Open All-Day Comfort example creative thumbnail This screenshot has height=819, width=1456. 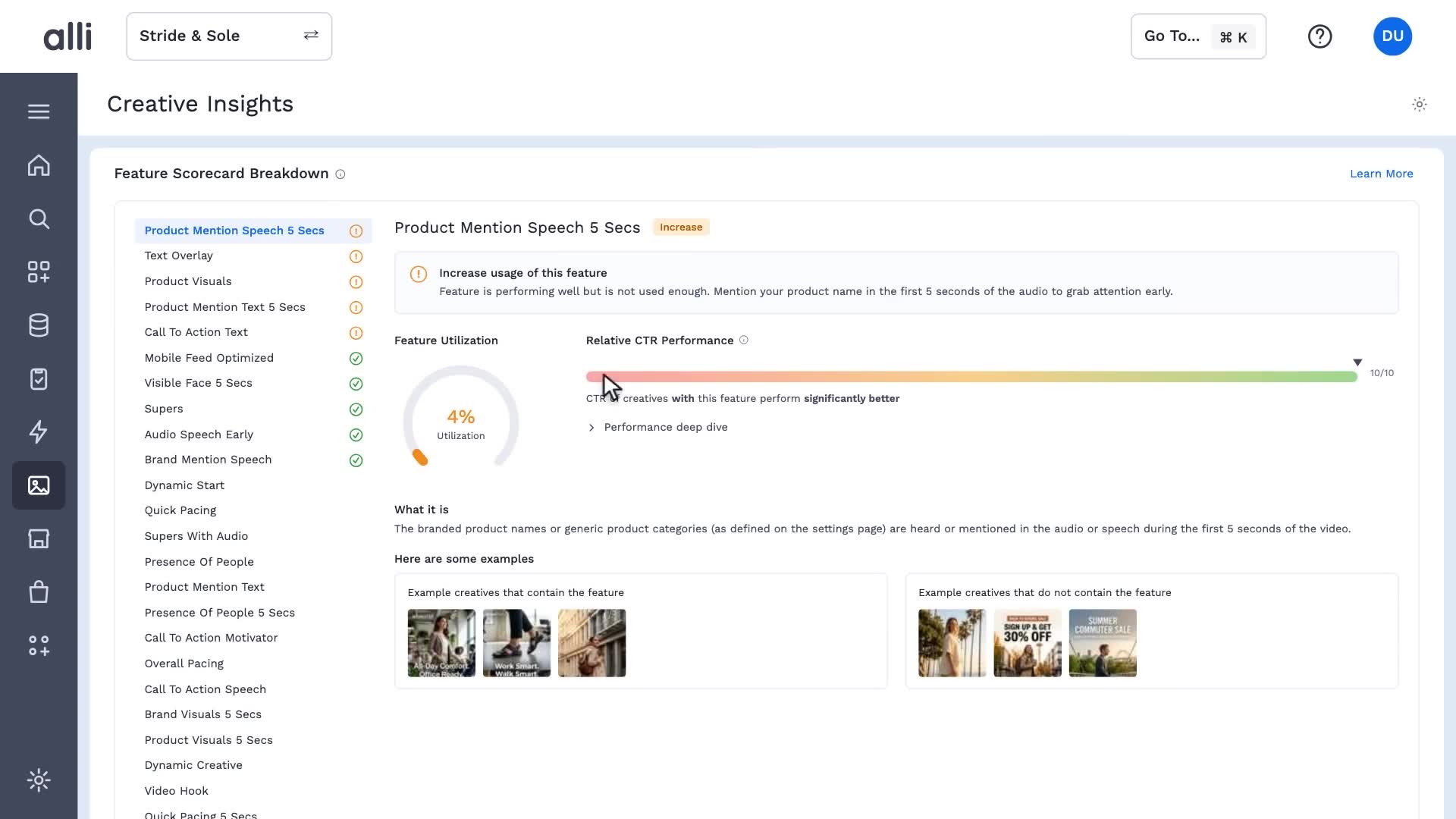441,643
